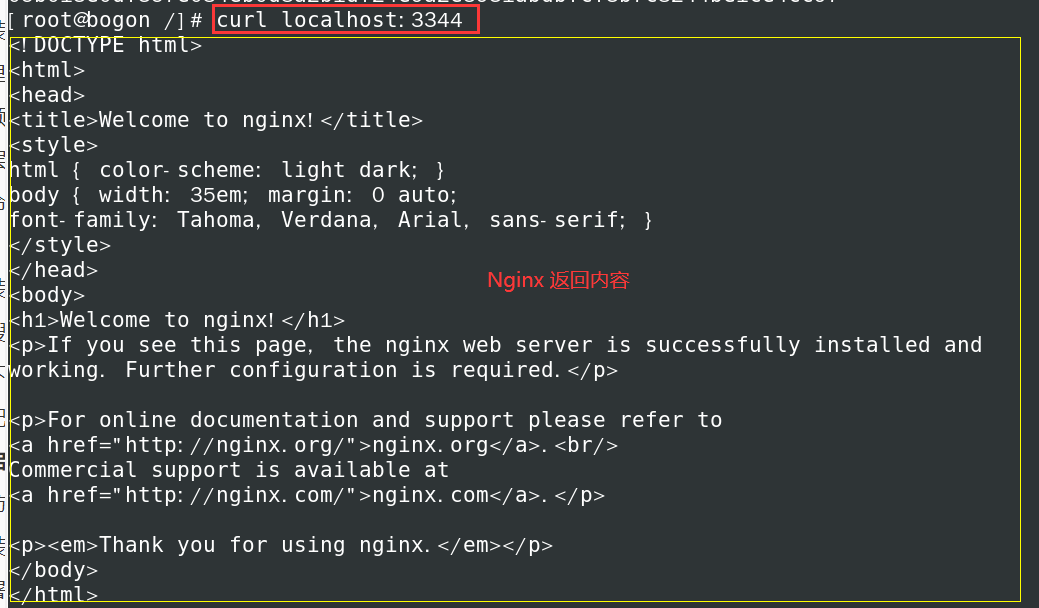The width and height of the screenshot is (1039, 608).
Task: Click the color-scheme light dark line
Action: [x=227, y=170]
